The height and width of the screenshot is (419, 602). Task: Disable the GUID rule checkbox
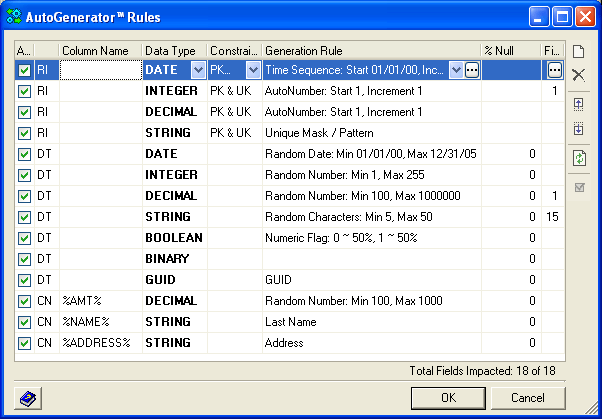tap(25, 280)
